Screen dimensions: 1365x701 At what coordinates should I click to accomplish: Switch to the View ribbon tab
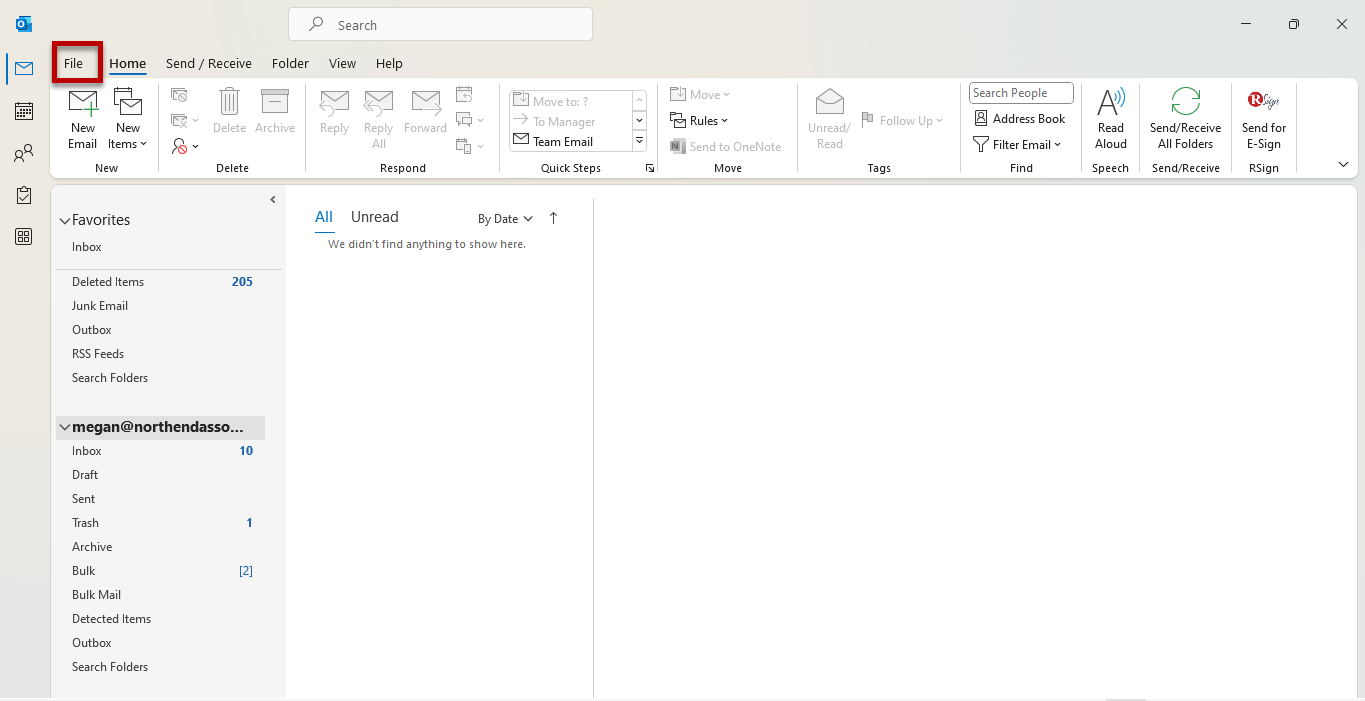[x=342, y=63]
